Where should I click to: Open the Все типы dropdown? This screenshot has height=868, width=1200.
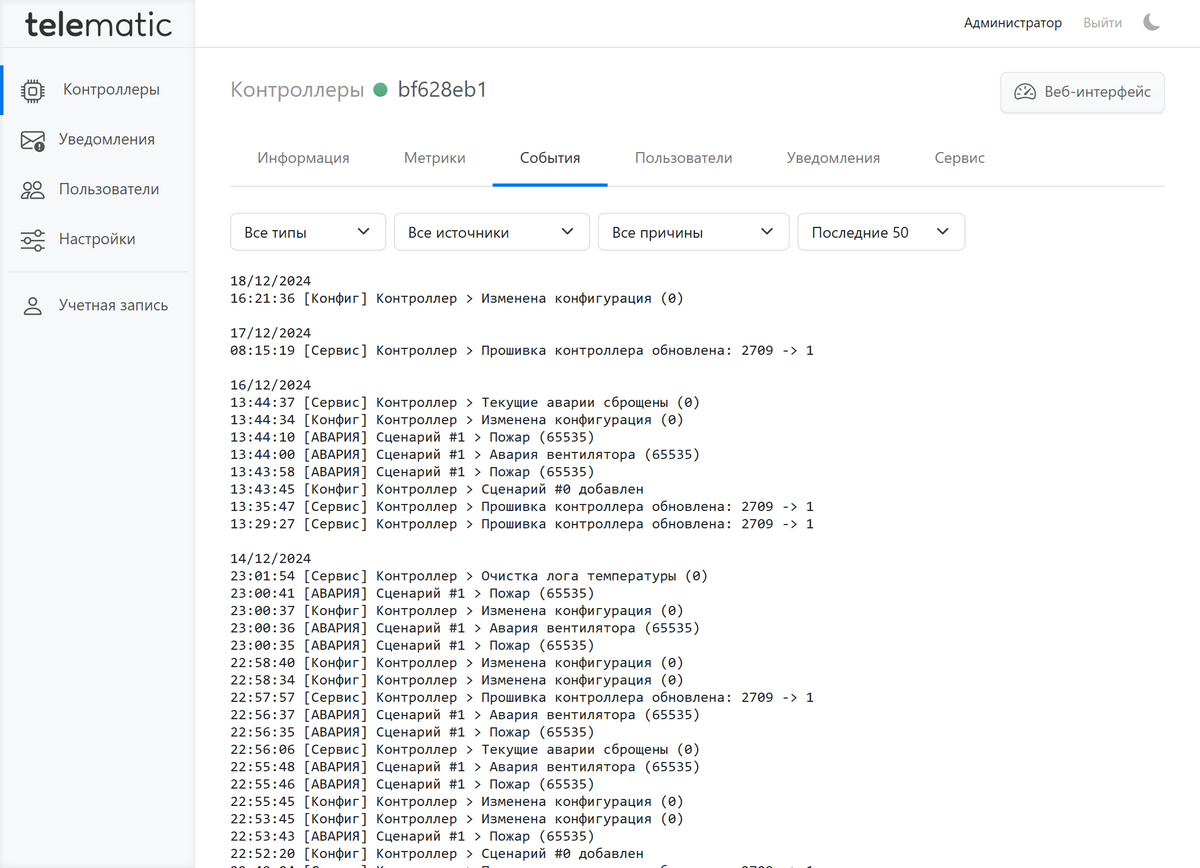307,232
